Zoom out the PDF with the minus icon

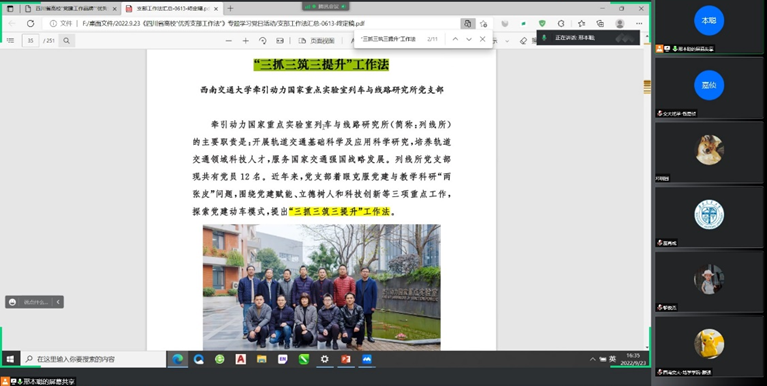coord(228,41)
